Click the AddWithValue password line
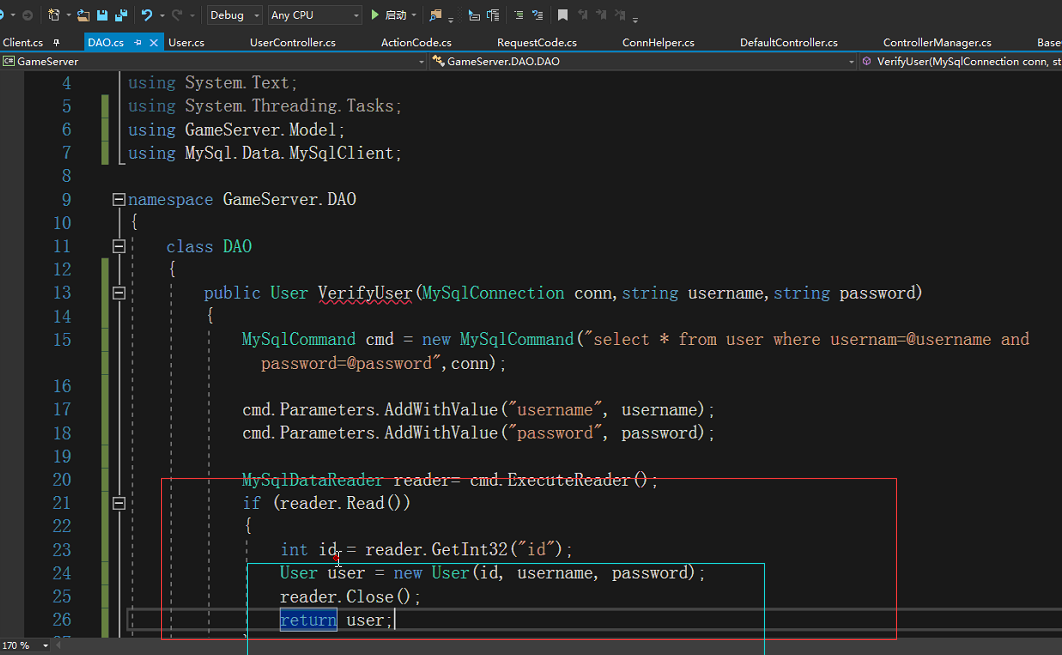The image size is (1062, 655). coord(478,433)
